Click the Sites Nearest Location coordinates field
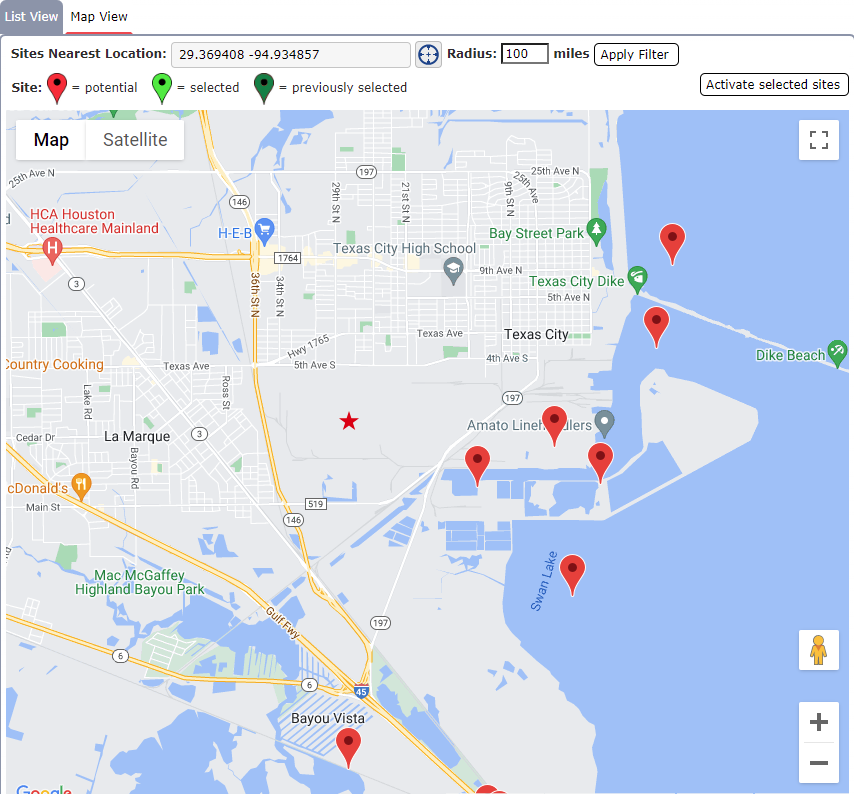Screen dimensions: 854x794 coord(291,54)
